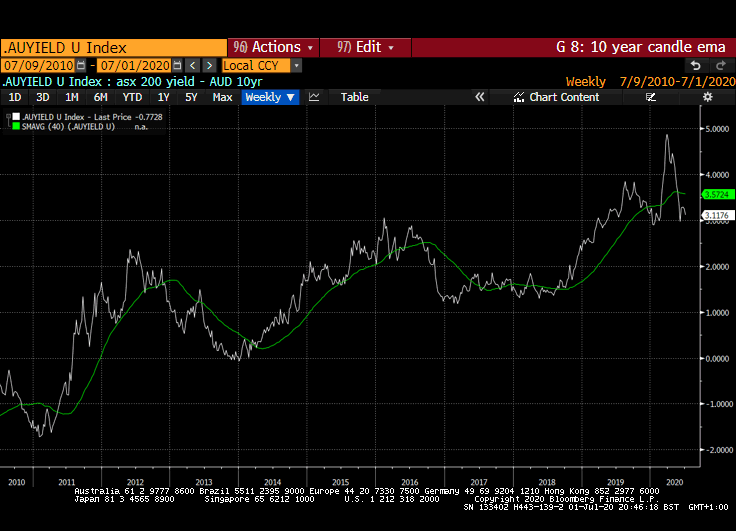Click asx 200 yield - AUD 10yr description
This screenshot has height=531, width=736.
coord(189,82)
